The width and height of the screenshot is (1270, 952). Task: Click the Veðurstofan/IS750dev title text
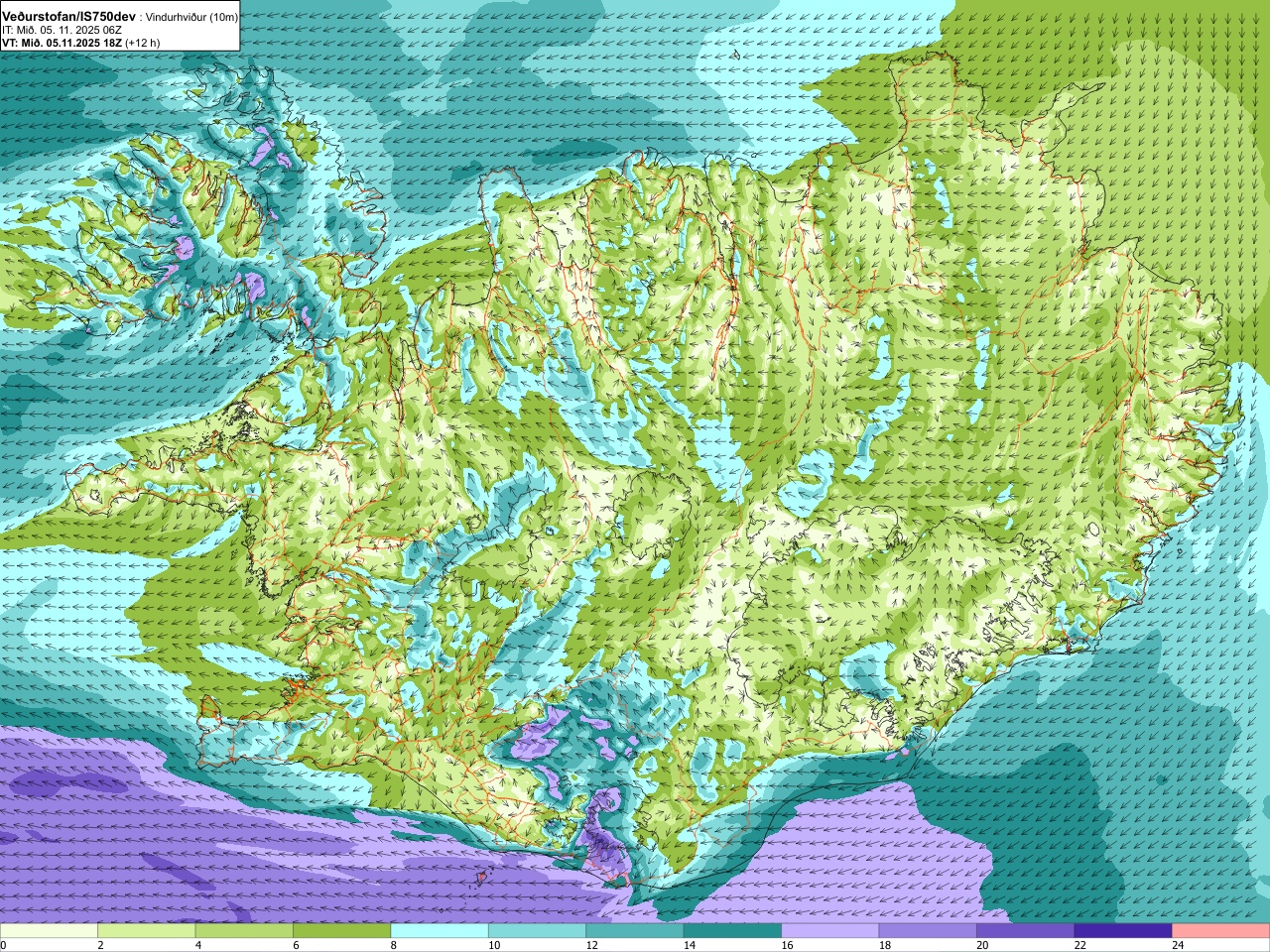click(69, 17)
